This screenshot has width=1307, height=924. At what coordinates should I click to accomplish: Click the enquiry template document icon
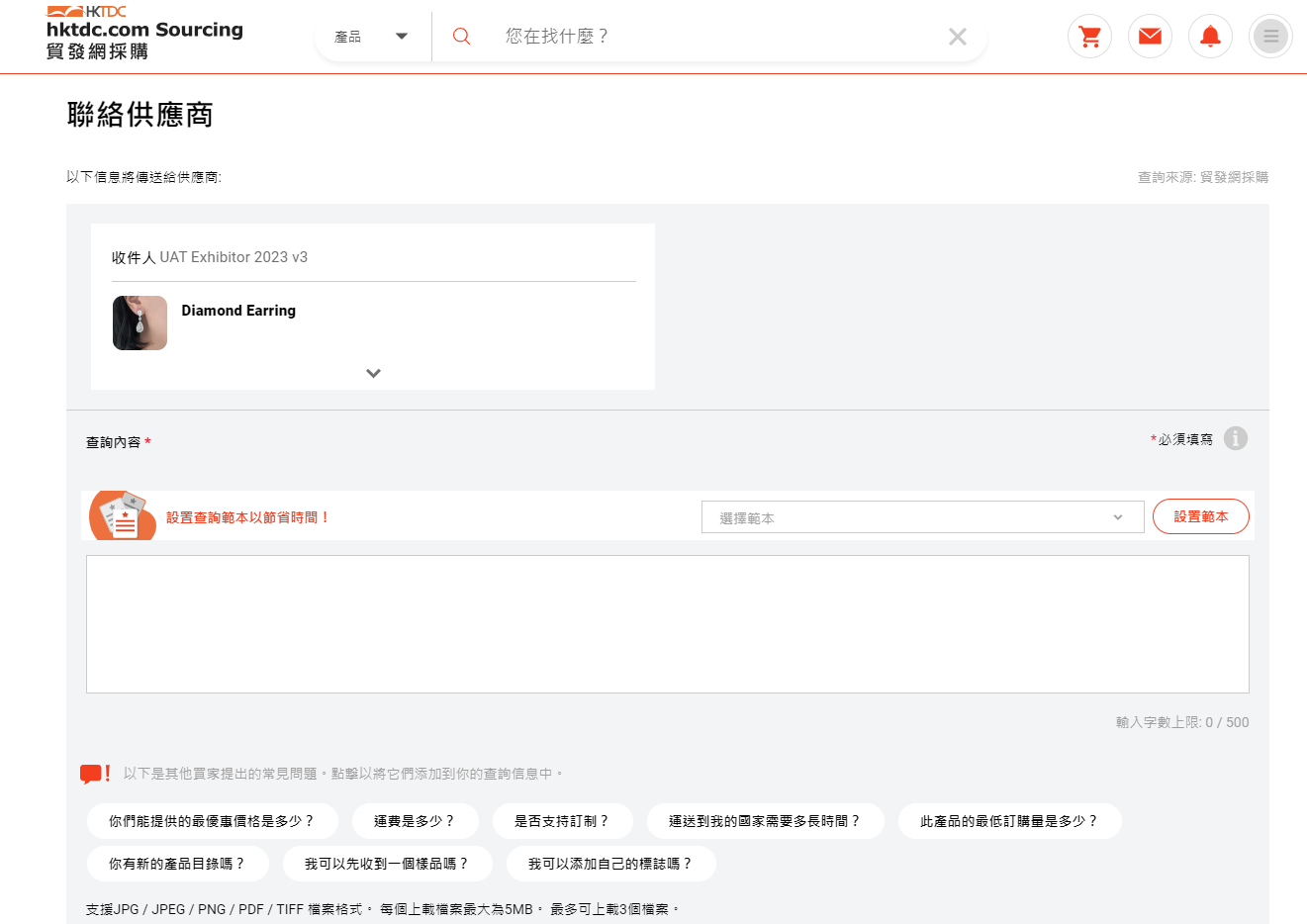[123, 515]
